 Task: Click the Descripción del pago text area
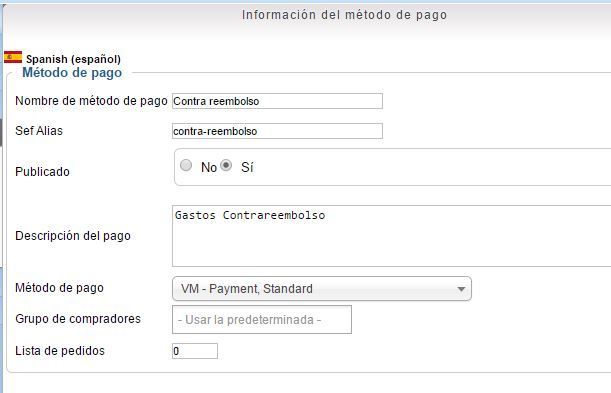[391, 236]
